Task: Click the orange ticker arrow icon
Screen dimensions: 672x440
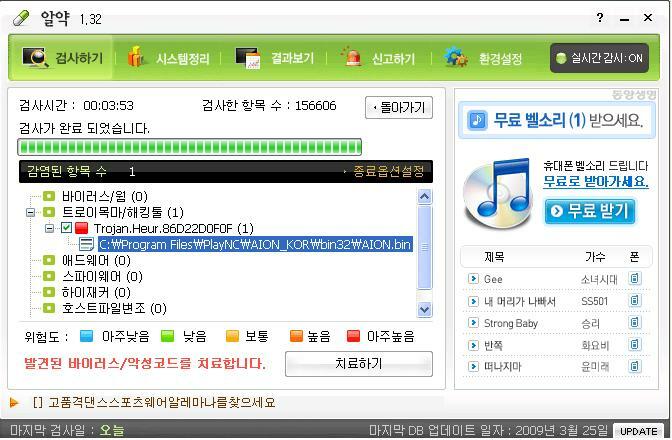Action: (15, 402)
